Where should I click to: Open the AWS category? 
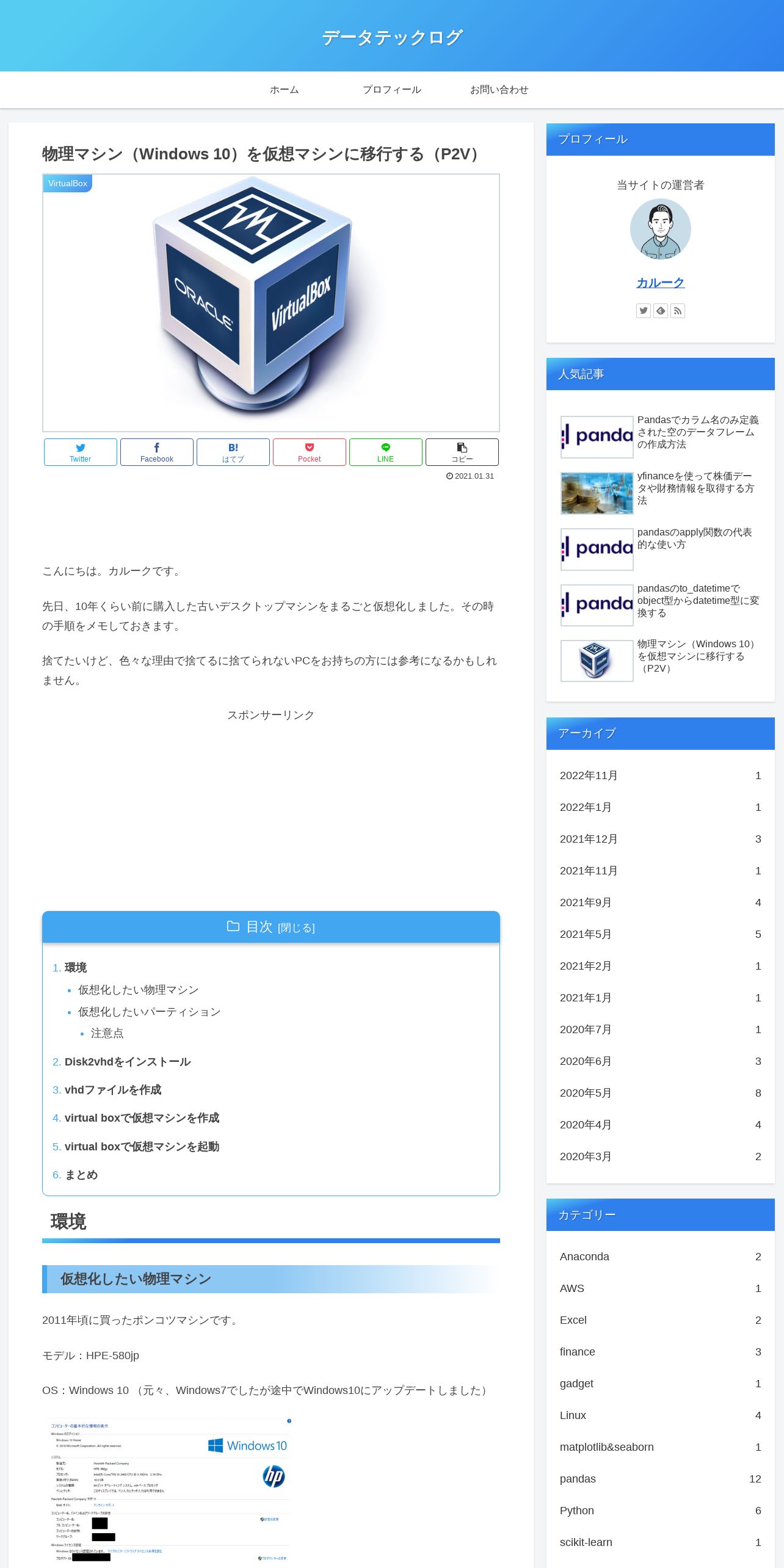click(661, 1288)
